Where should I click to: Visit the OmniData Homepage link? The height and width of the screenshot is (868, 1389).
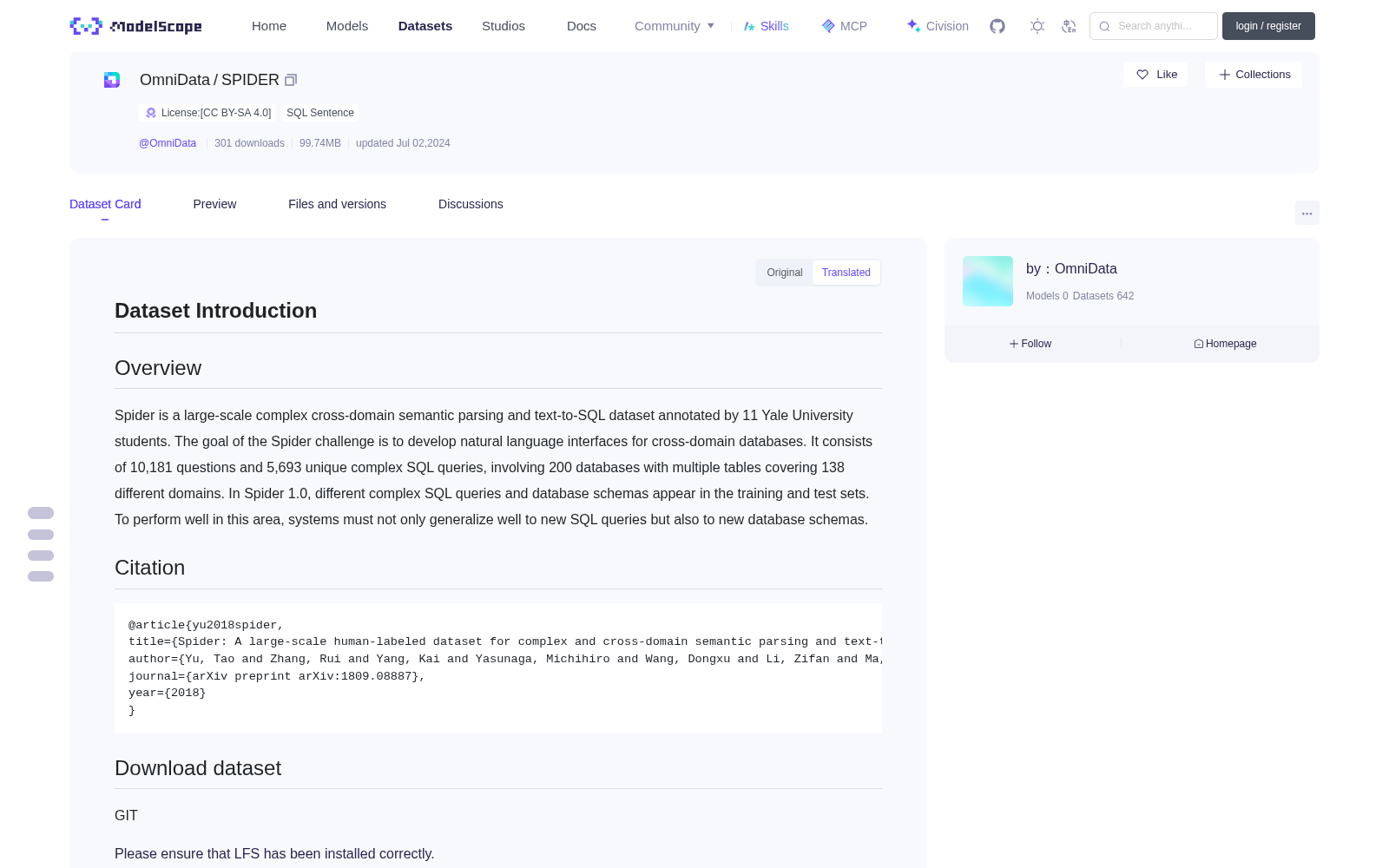click(x=1225, y=344)
